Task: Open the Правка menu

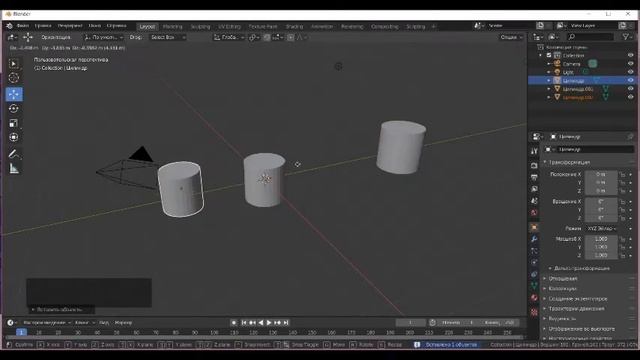Action: click(x=43, y=26)
